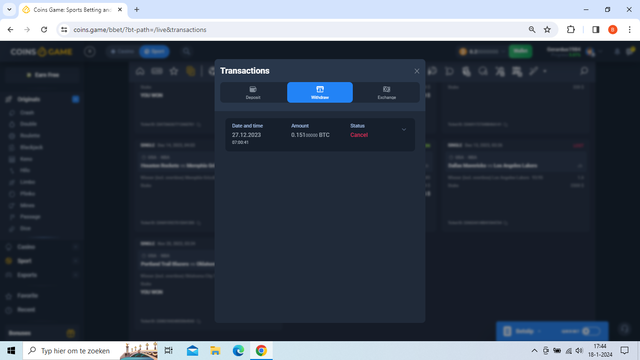
Task: Open the Chrome profile avatar
Action: (x=613, y=29)
